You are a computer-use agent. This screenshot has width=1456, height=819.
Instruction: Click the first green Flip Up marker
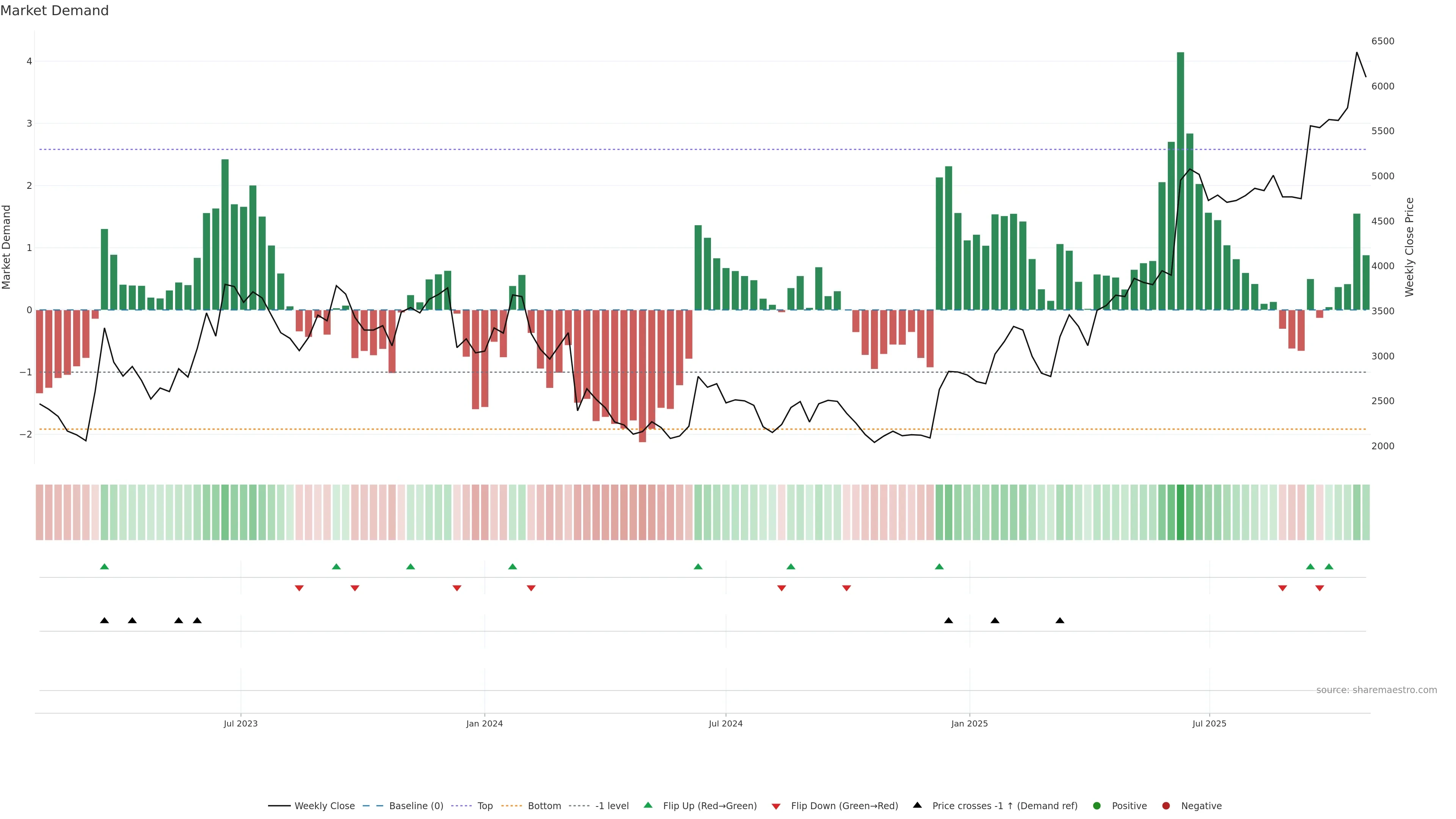click(x=105, y=567)
